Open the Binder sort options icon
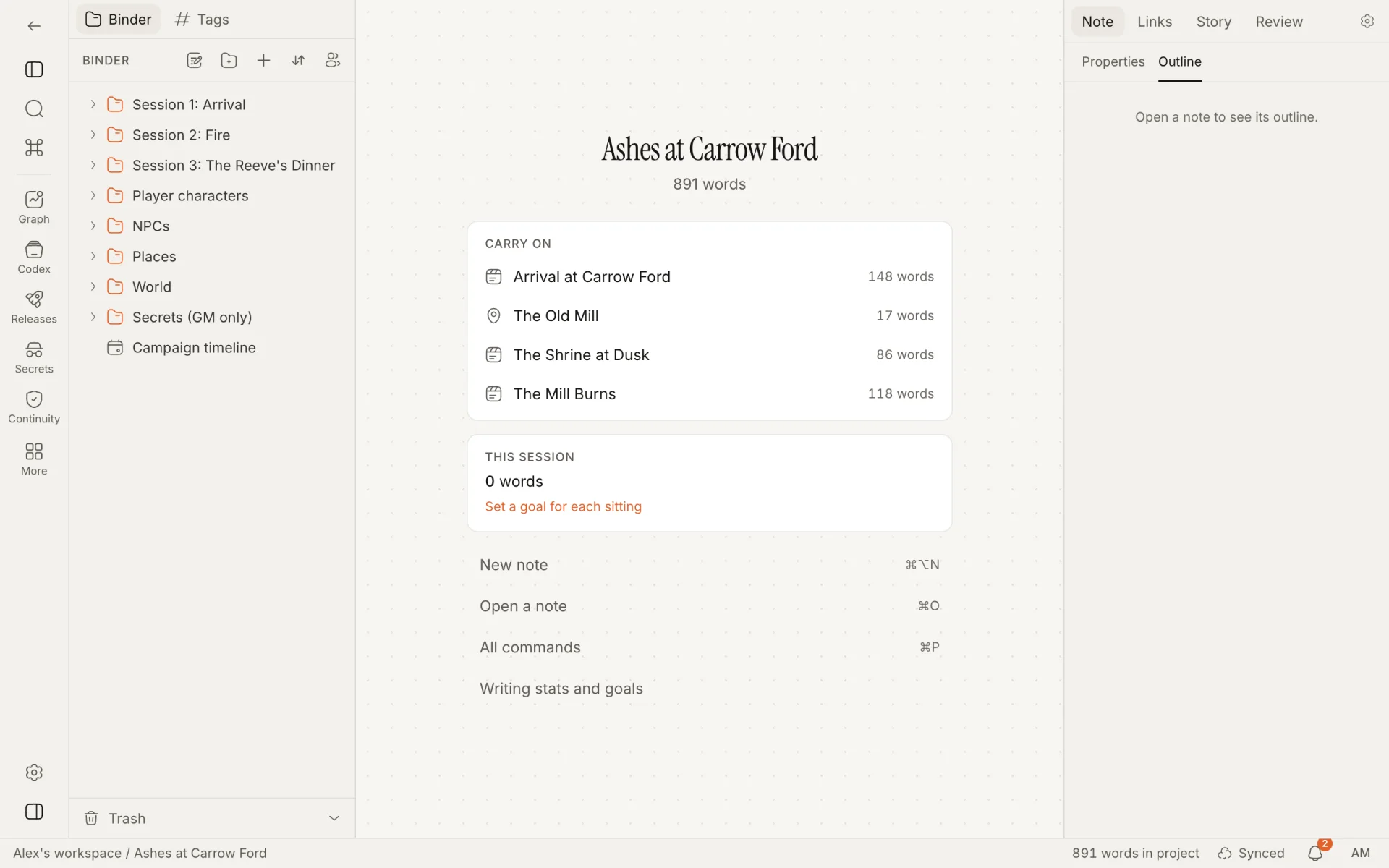The height and width of the screenshot is (868, 1389). pyautogui.click(x=298, y=61)
